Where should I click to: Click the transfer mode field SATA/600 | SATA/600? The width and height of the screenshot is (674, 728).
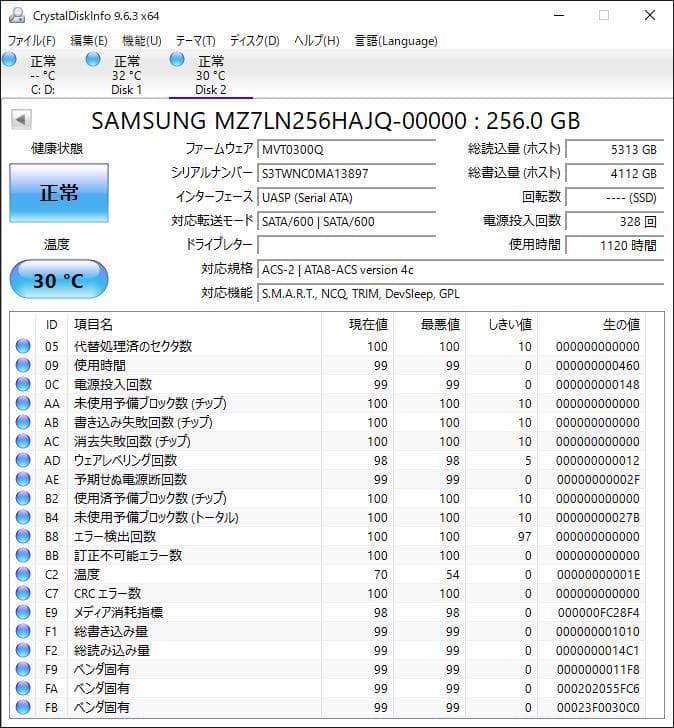coord(346,221)
